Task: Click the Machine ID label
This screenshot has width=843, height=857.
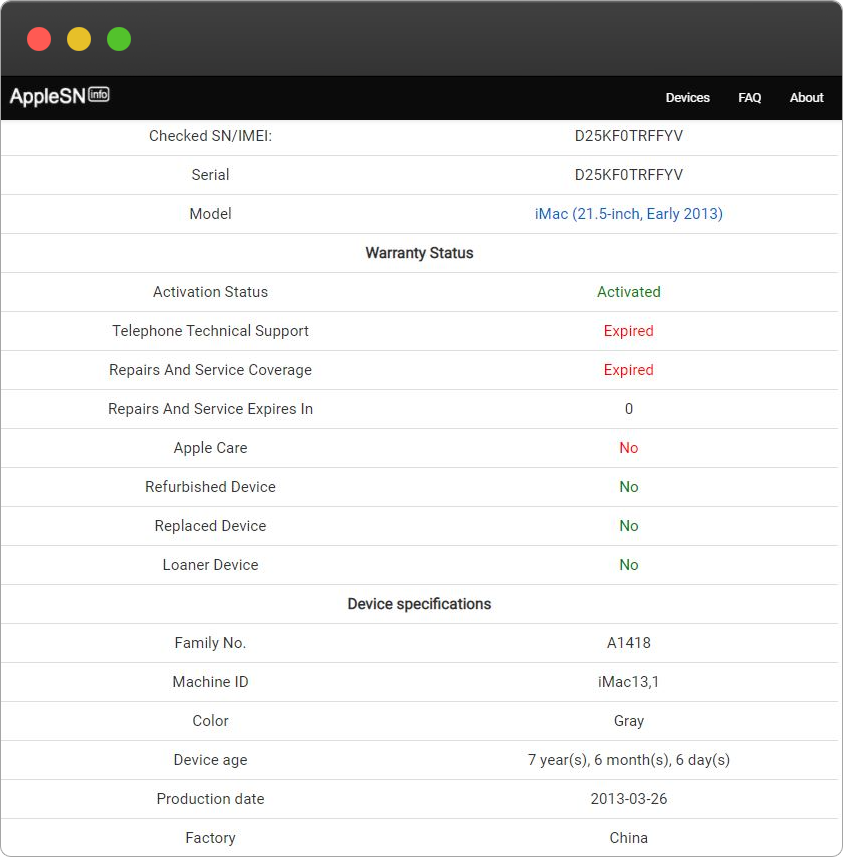Action: [210, 682]
